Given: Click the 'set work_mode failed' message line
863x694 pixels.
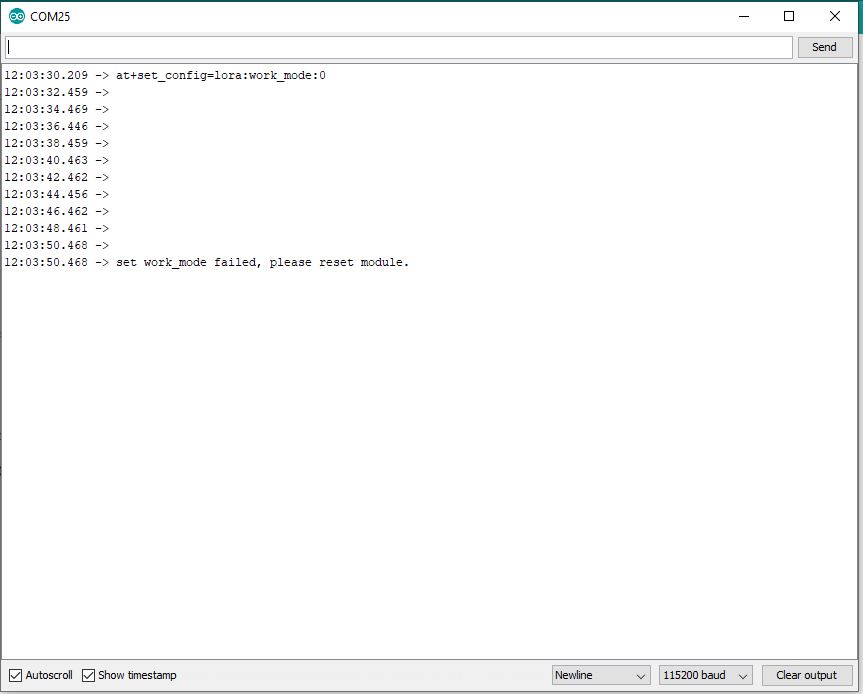Looking at the screenshot, I should click(262, 262).
